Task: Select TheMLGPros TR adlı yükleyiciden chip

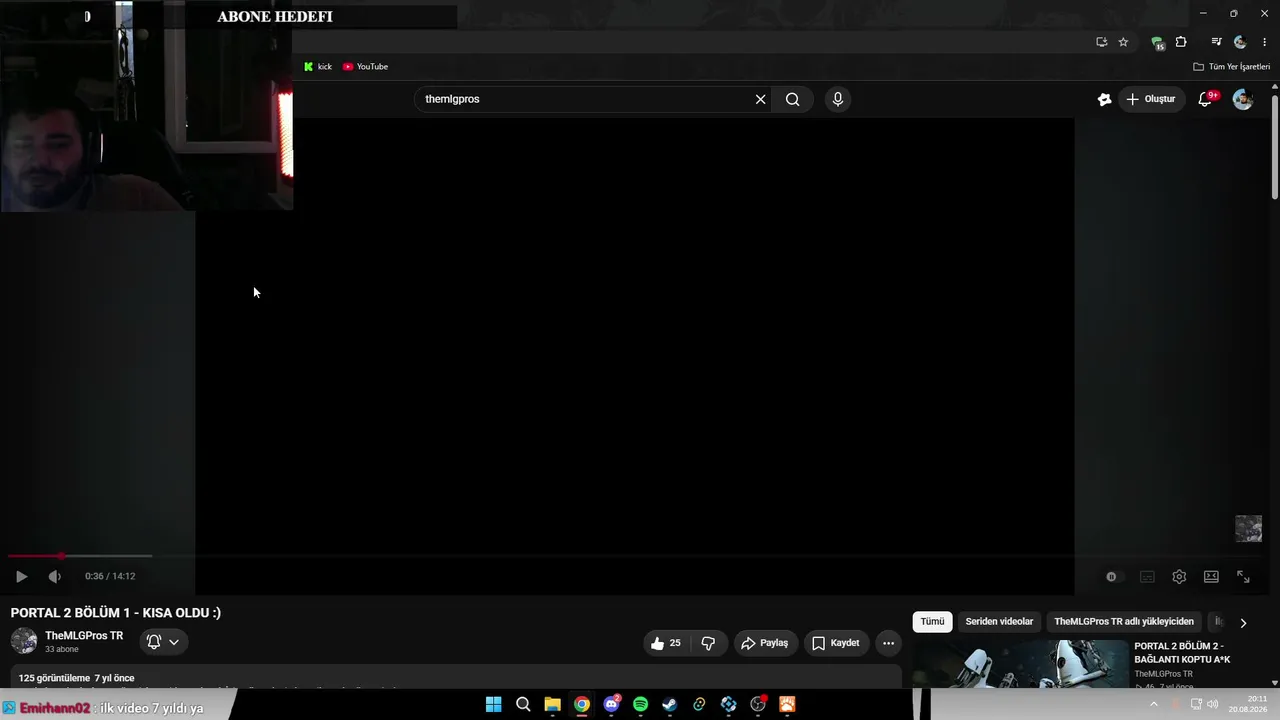Action: [x=1124, y=622]
